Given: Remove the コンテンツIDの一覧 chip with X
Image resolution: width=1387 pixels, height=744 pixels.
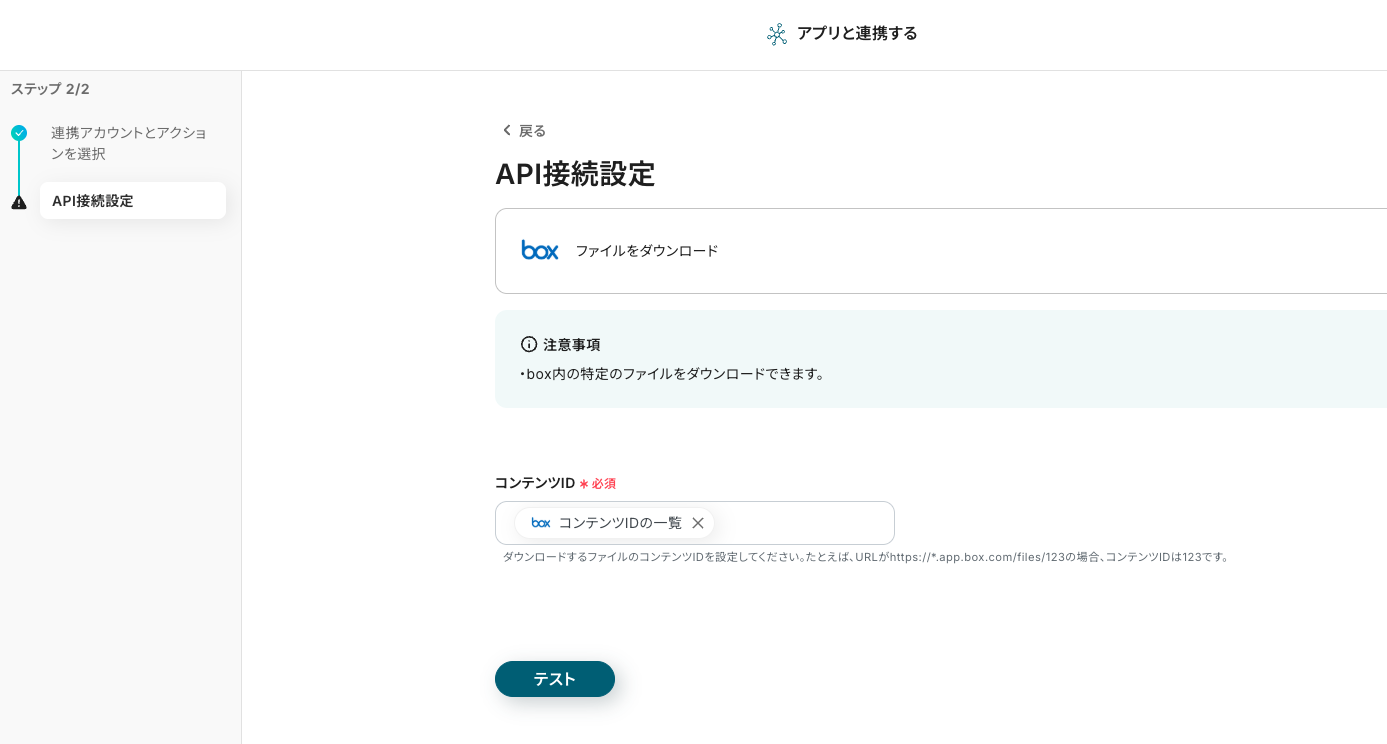Looking at the screenshot, I should click(698, 523).
